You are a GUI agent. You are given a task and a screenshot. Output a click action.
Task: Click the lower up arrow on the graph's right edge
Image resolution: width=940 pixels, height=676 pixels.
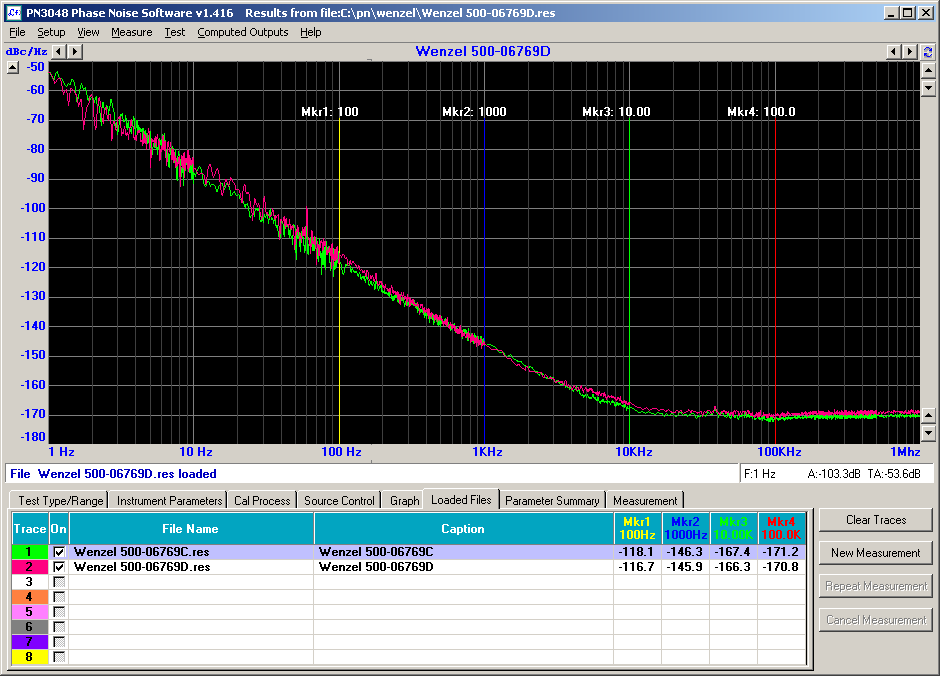928,415
